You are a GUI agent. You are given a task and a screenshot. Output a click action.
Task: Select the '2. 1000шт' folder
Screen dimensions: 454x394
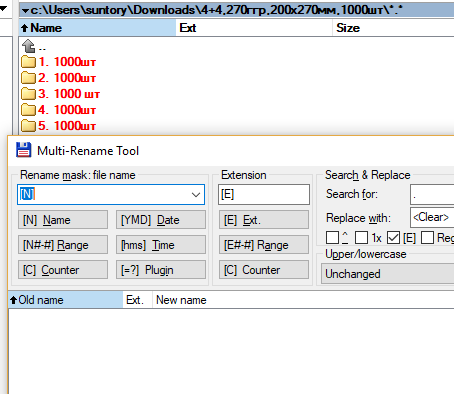(x=67, y=78)
